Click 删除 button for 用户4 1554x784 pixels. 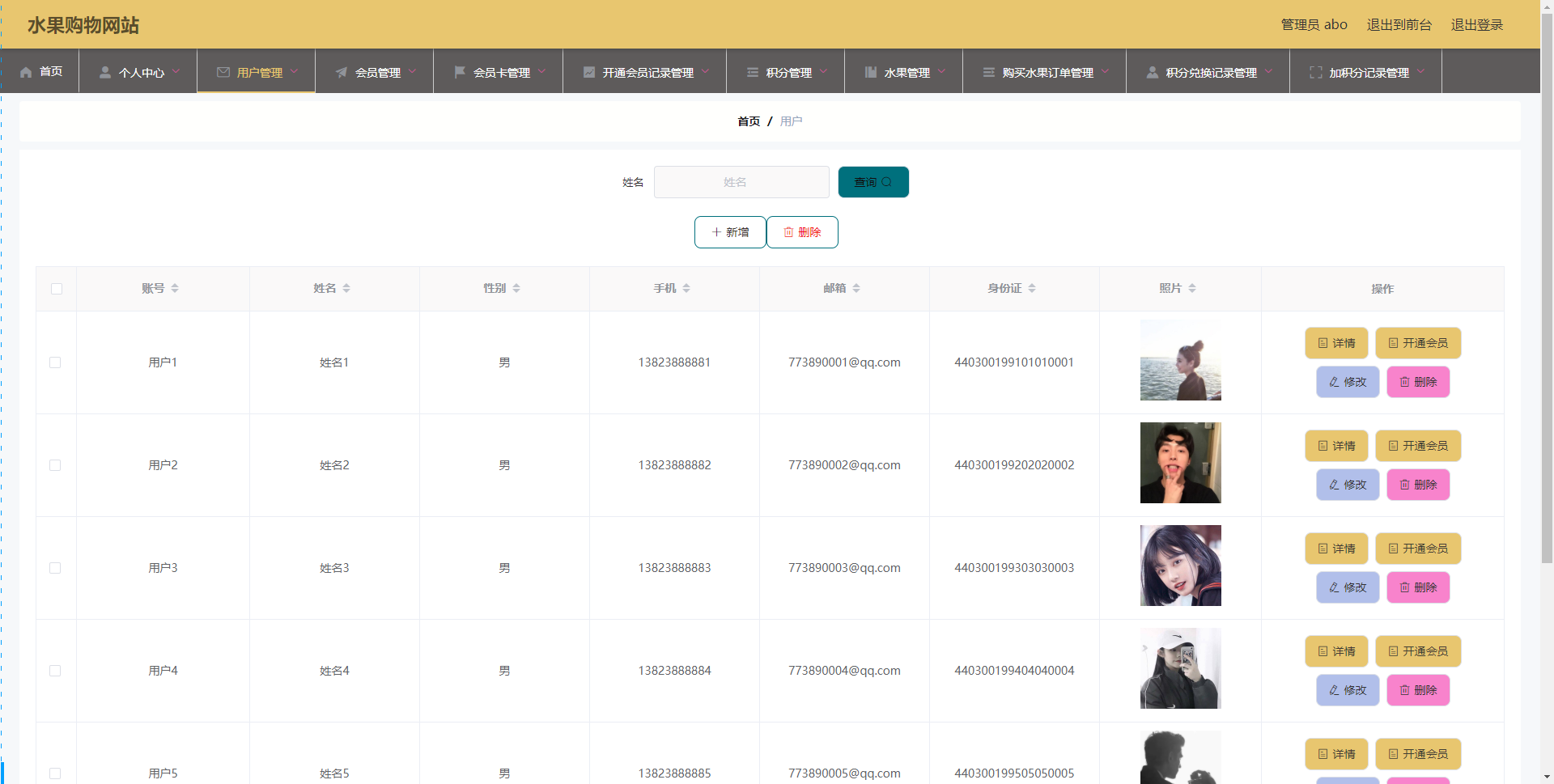point(1418,690)
